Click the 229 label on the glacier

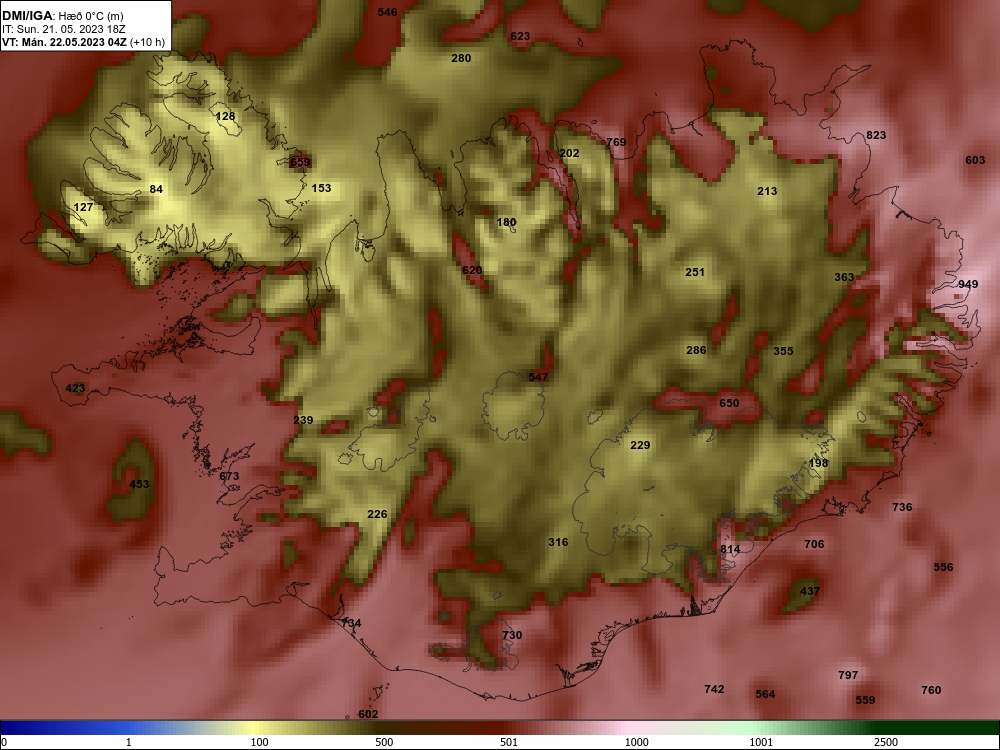640,445
